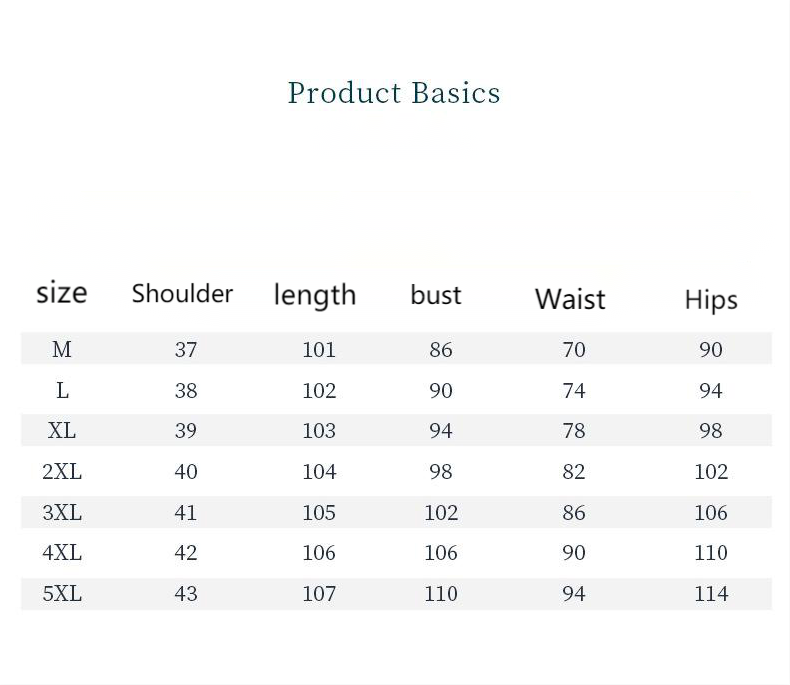Image resolution: width=790 pixels, height=685 pixels.
Task: Select the 5XL hips value 114
Action: pos(711,594)
